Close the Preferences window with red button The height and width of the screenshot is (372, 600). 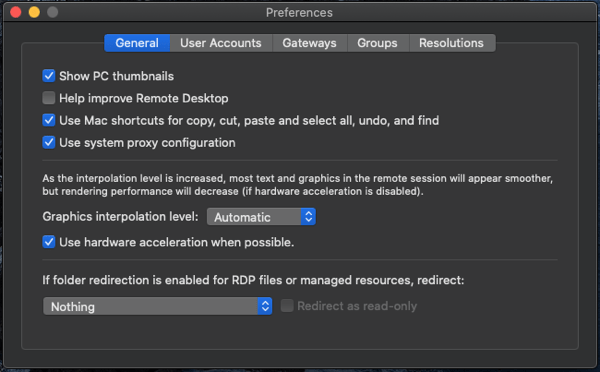pos(16,12)
